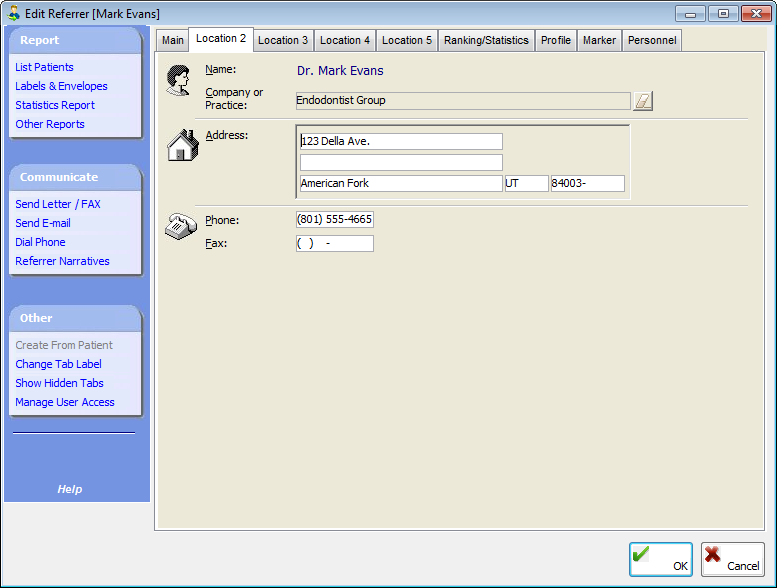
Task: Click the person portrait icon beside Name
Action: [x=179, y=80]
